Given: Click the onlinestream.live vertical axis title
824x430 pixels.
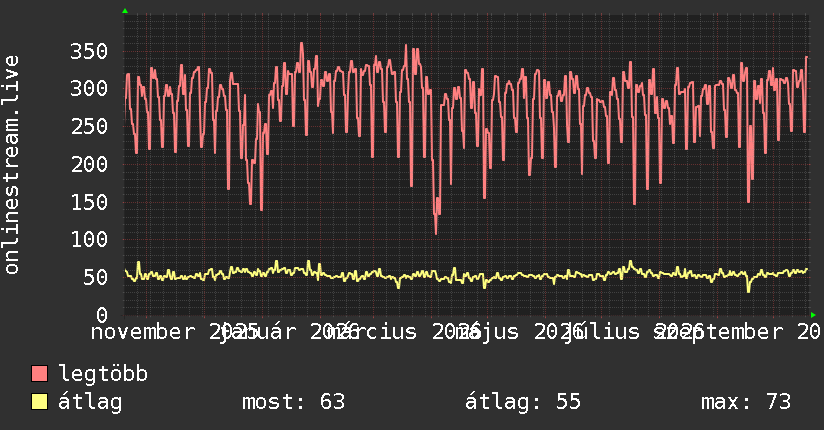Looking at the screenshot, I should pyautogui.click(x=11, y=165).
